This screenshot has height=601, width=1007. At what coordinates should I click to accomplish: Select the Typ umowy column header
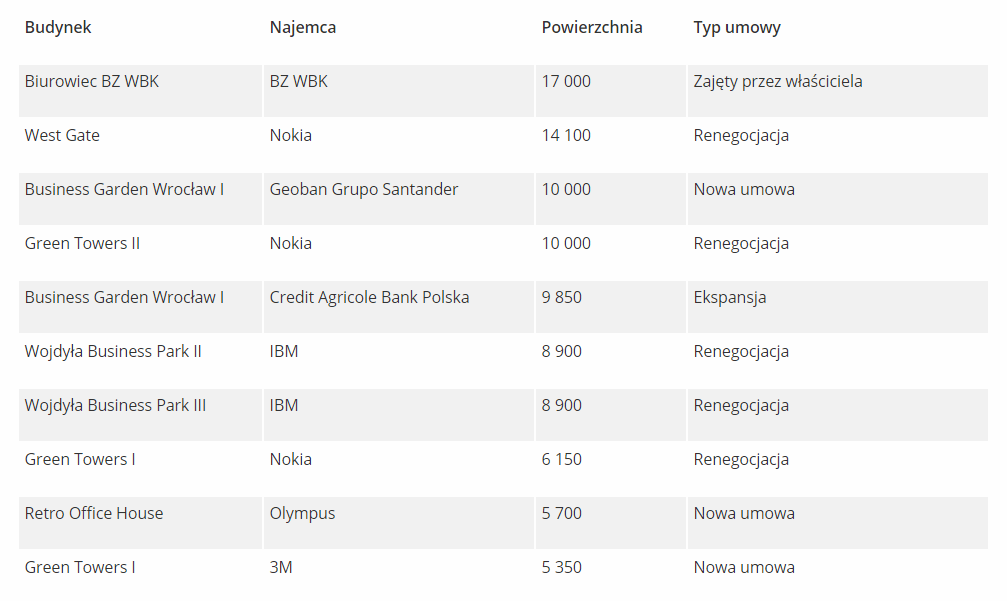(x=737, y=28)
